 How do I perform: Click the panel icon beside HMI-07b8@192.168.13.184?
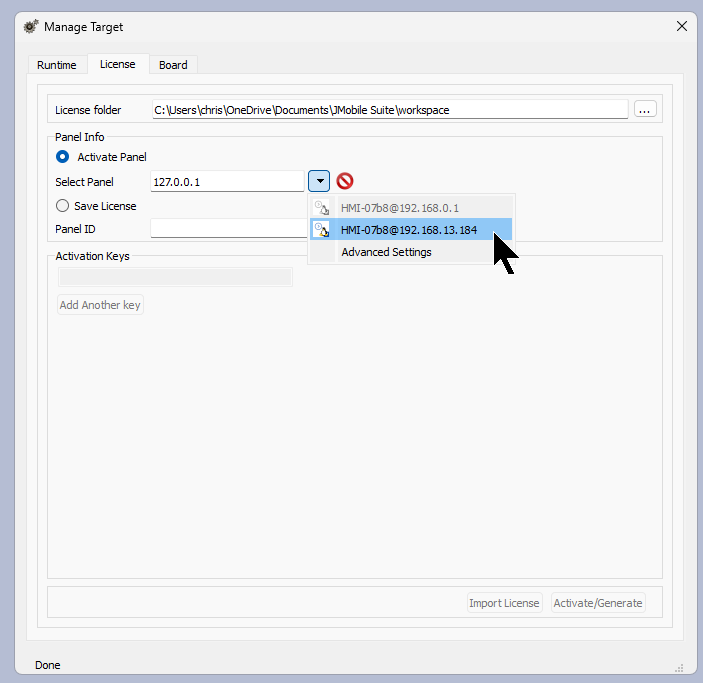click(321, 230)
